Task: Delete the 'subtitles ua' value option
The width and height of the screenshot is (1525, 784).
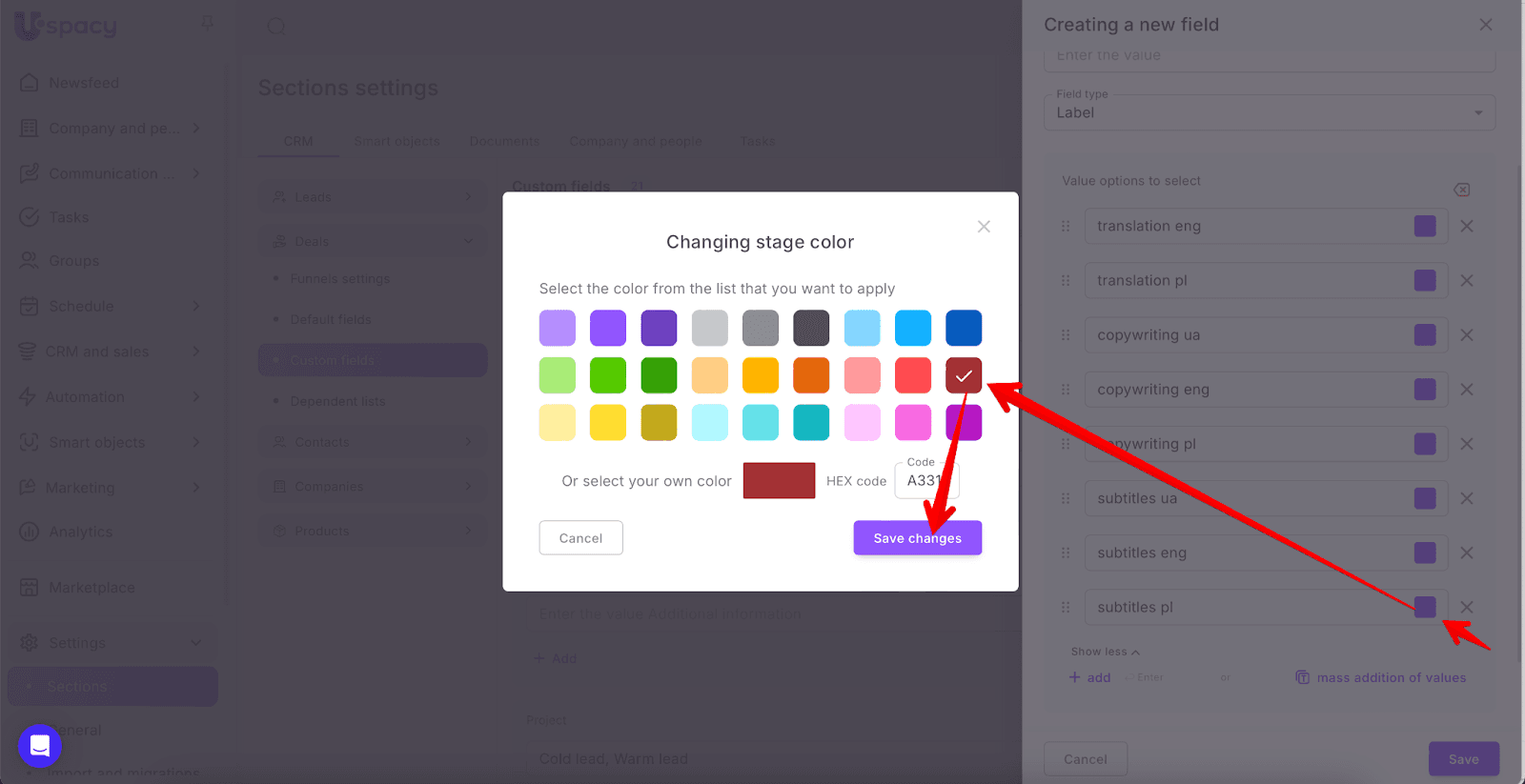Action: (x=1467, y=499)
